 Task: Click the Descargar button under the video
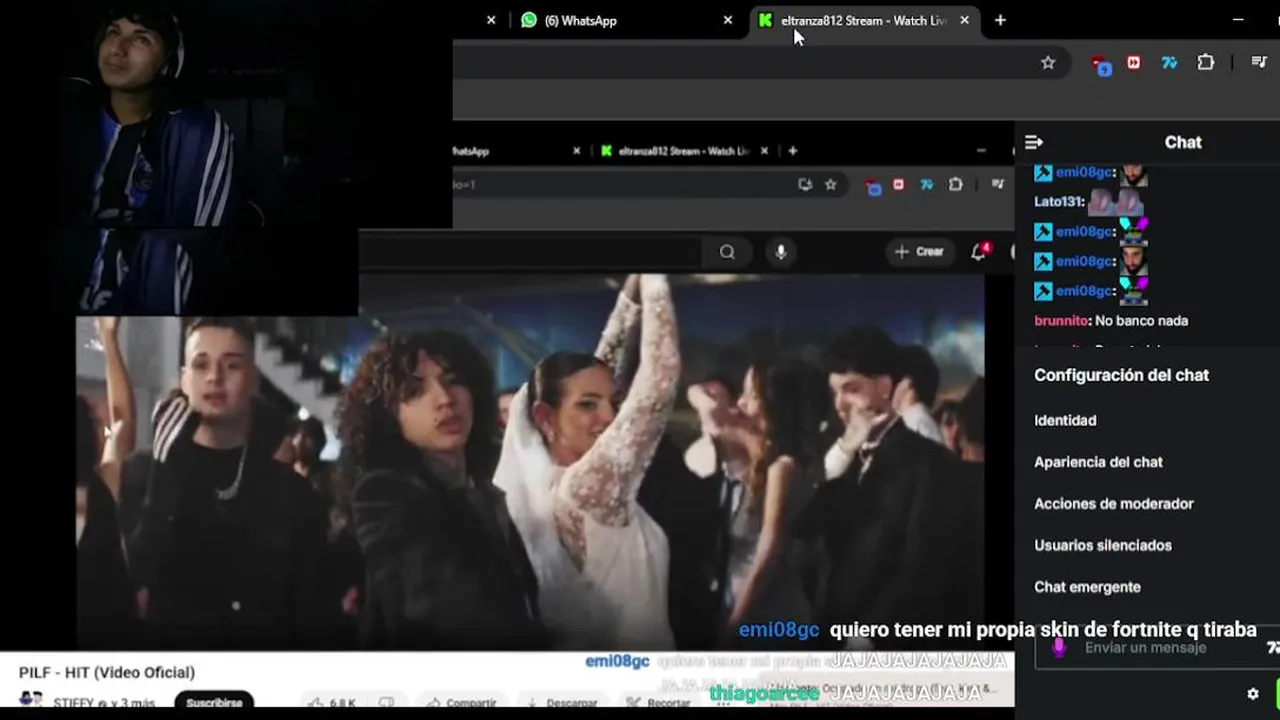tap(564, 703)
